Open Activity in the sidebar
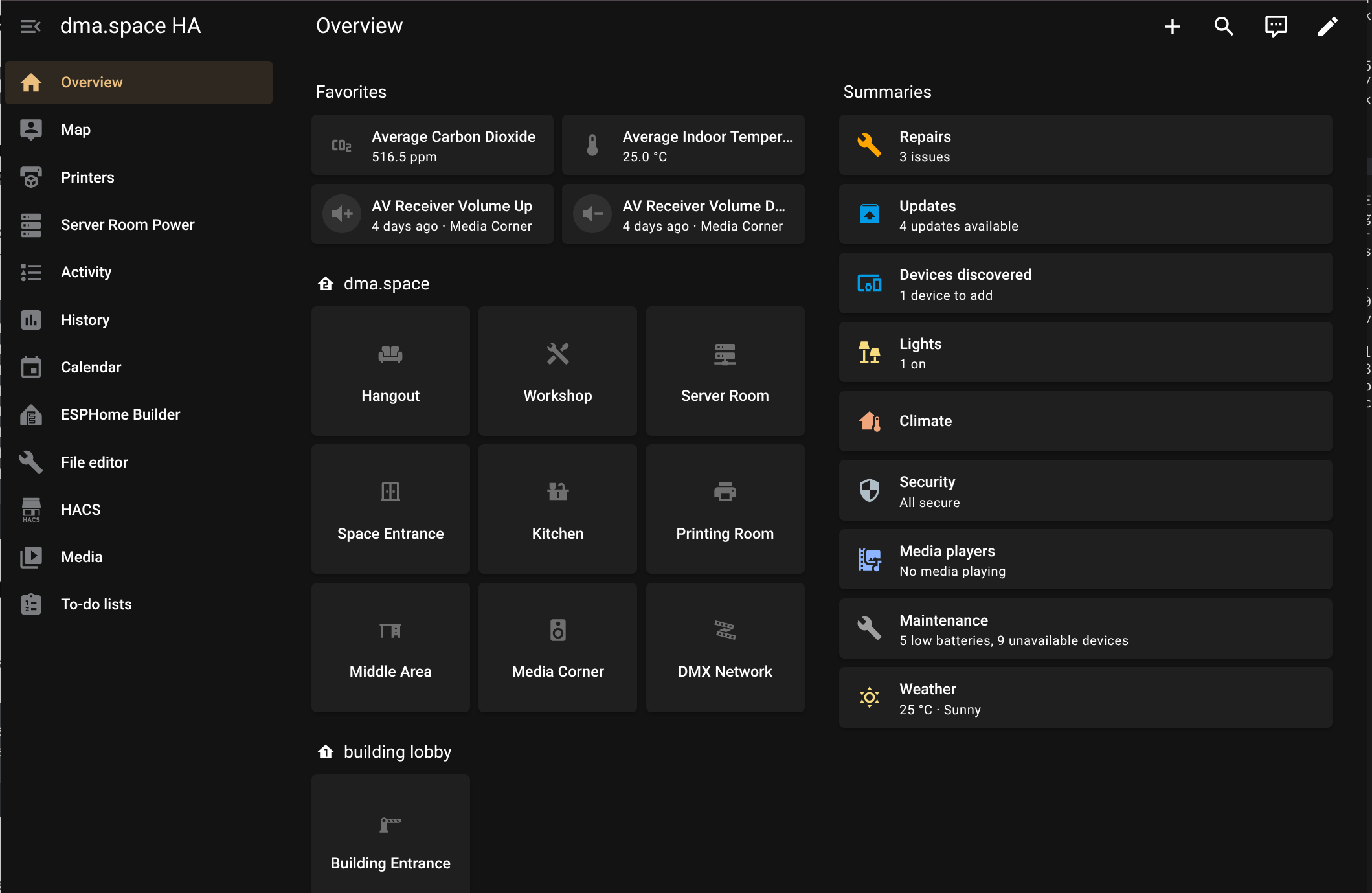The image size is (1372, 893). pos(139,272)
